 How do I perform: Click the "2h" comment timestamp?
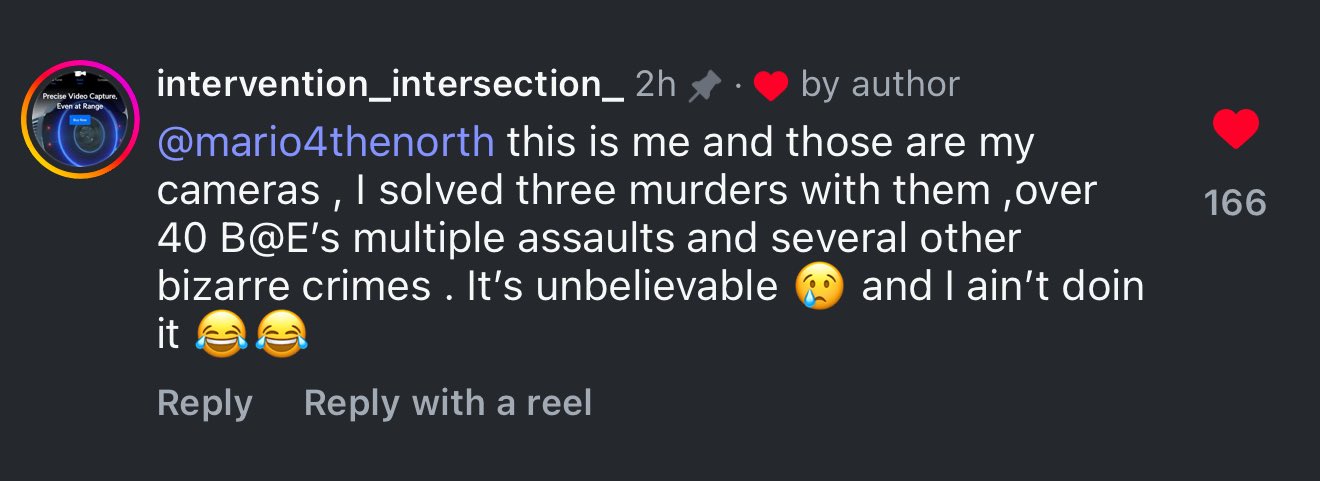[x=656, y=85]
